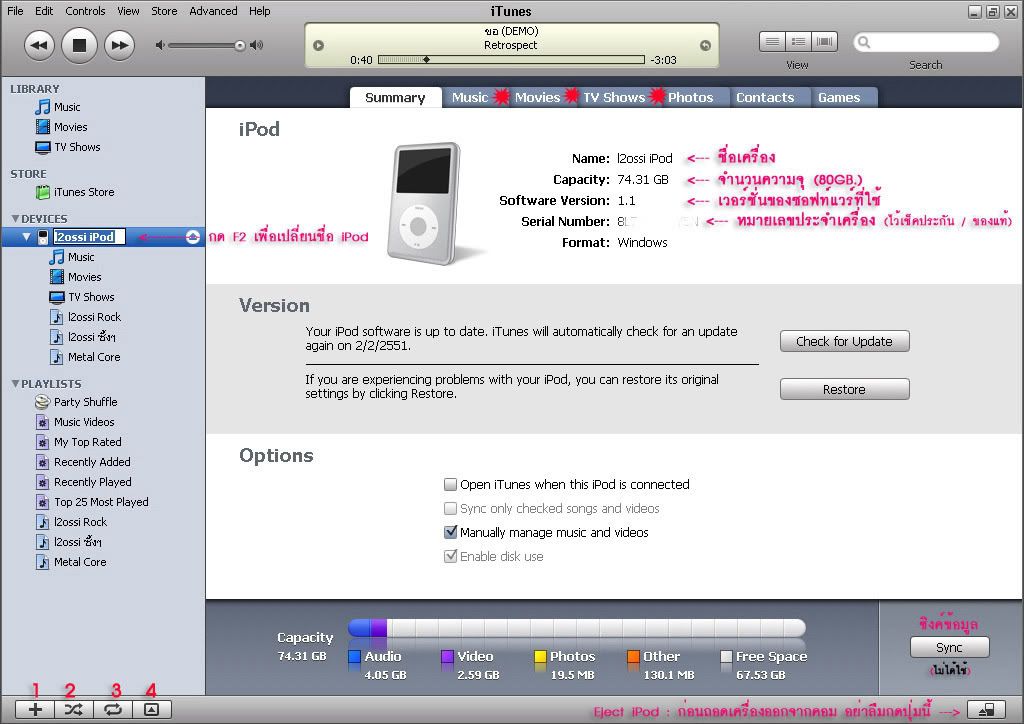Image resolution: width=1024 pixels, height=724 pixels.
Task: Enable Open iTunes when this iPod is connected
Action: coord(450,484)
